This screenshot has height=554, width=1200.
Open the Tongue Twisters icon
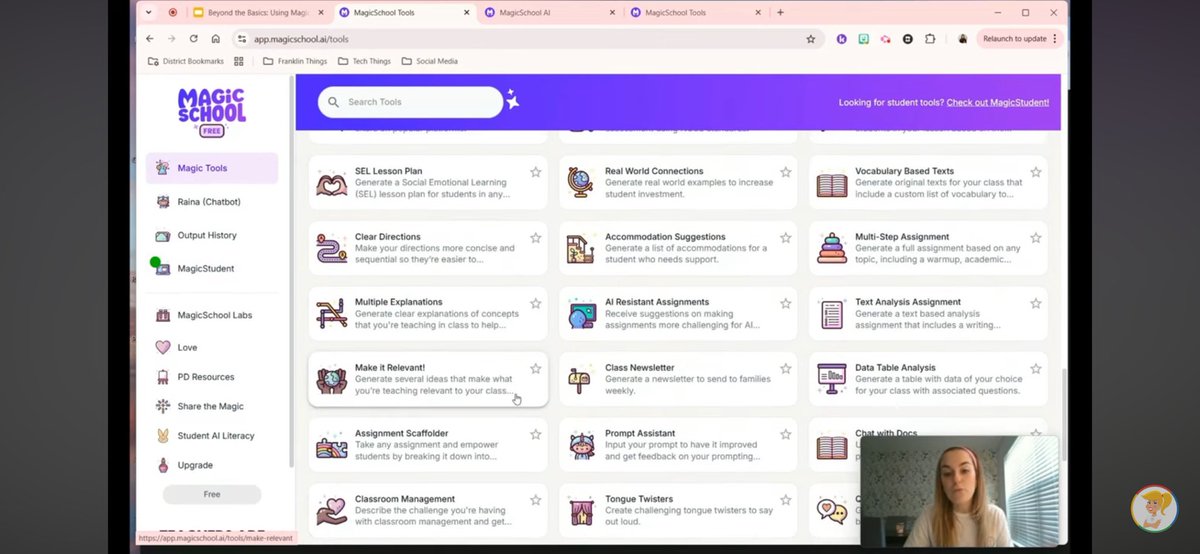click(581, 512)
